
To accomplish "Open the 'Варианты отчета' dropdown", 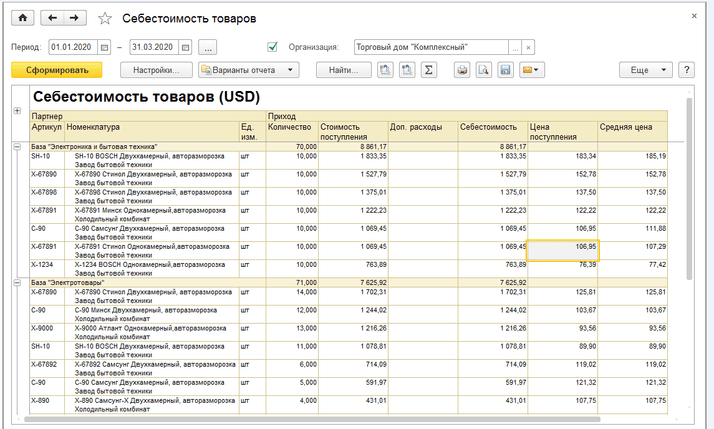I will (x=248, y=70).
